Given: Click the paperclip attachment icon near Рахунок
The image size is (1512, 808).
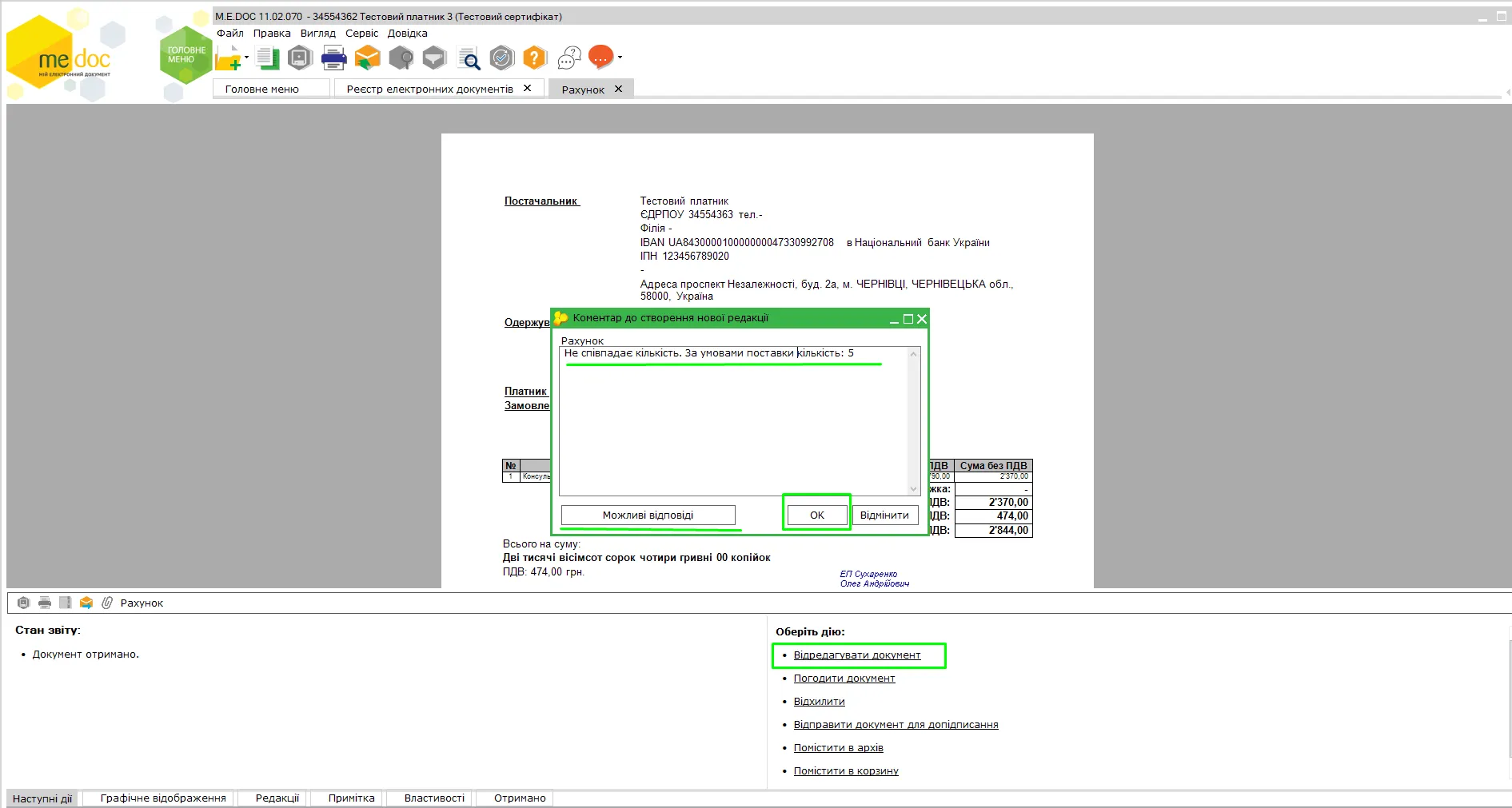Looking at the screenshot, I should click(x=106, y=603).
